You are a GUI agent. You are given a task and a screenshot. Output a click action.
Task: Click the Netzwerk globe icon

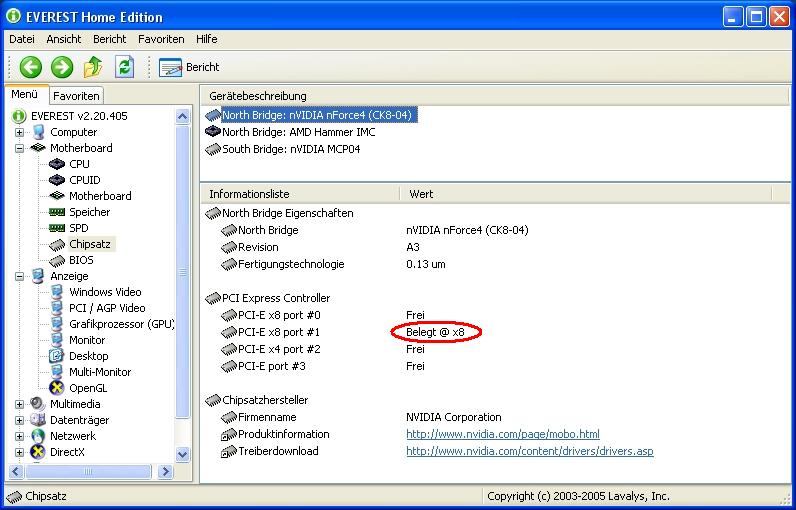click(38, 436)
